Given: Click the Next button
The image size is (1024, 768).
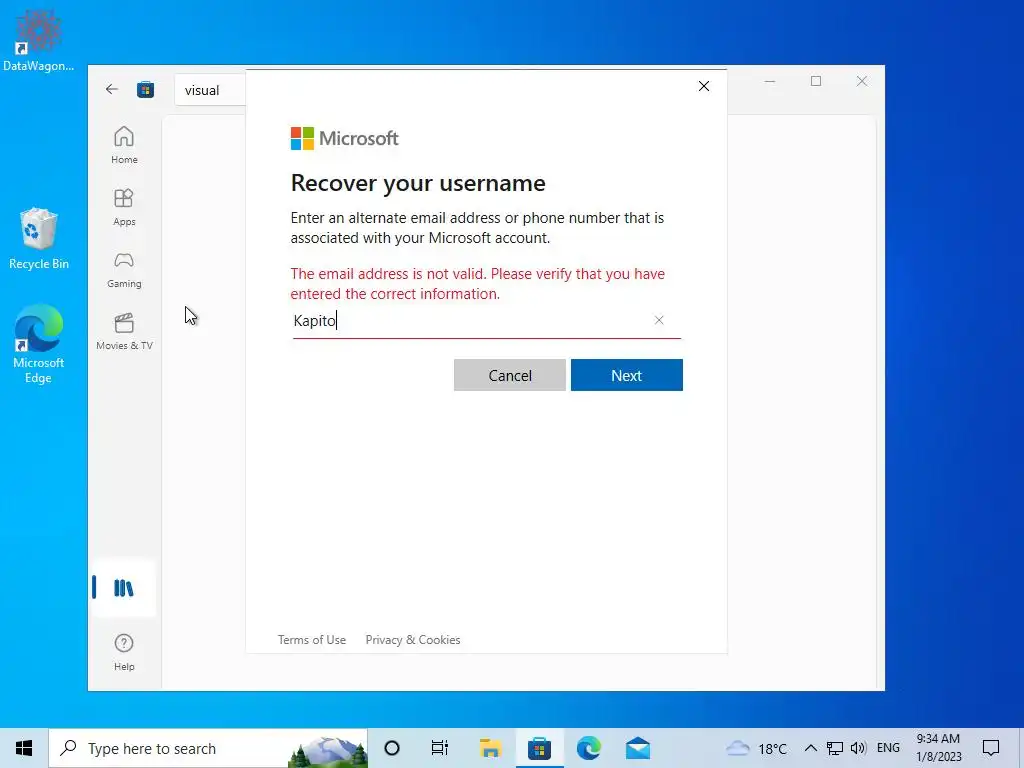Looking at the screenshot, I should [x=627, y=375].
